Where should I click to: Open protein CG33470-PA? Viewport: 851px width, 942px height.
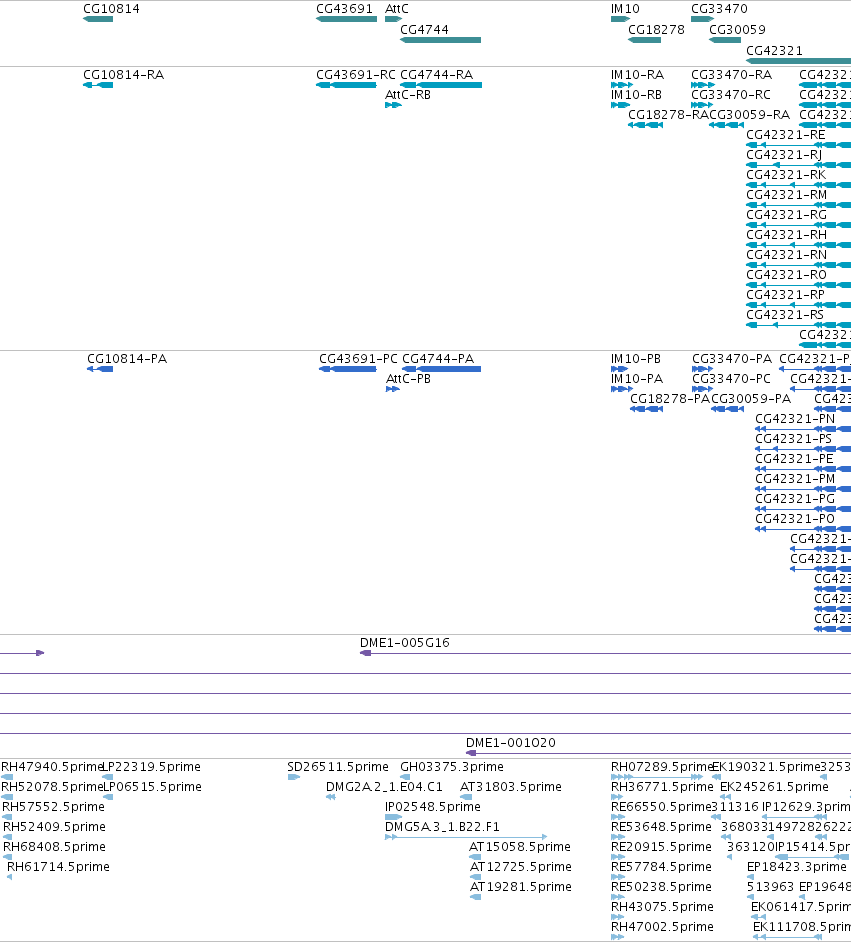[x=732, y=359]
